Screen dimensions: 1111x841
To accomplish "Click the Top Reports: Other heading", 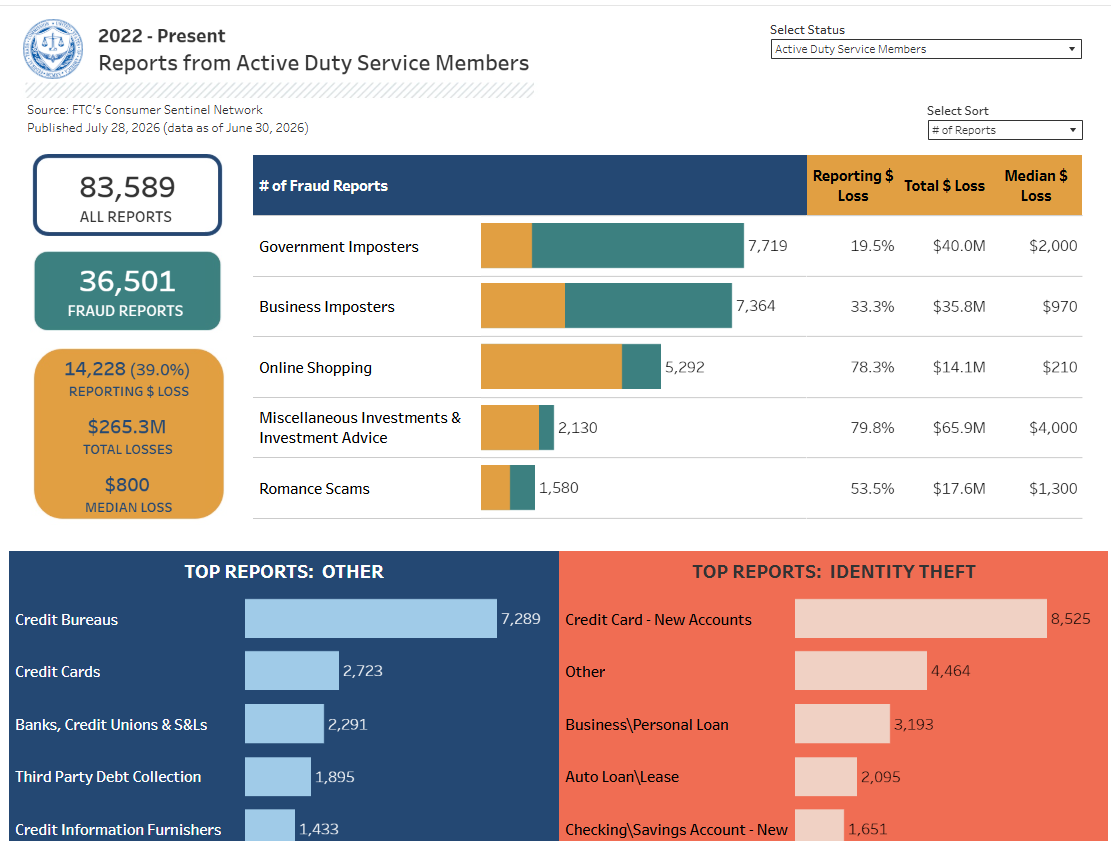I will pyautogui.click(x=284, y=572).
